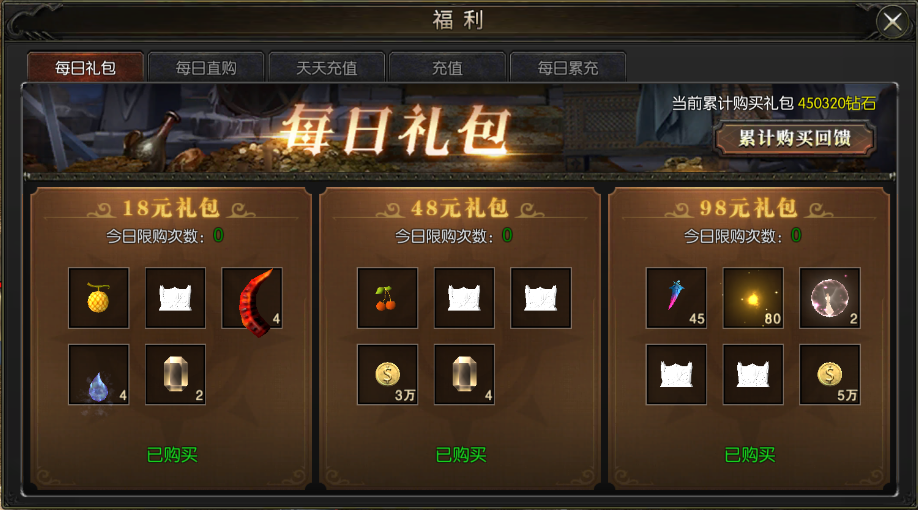
Task: Go to the 充值 tab
Action: [x=447, y=68]
